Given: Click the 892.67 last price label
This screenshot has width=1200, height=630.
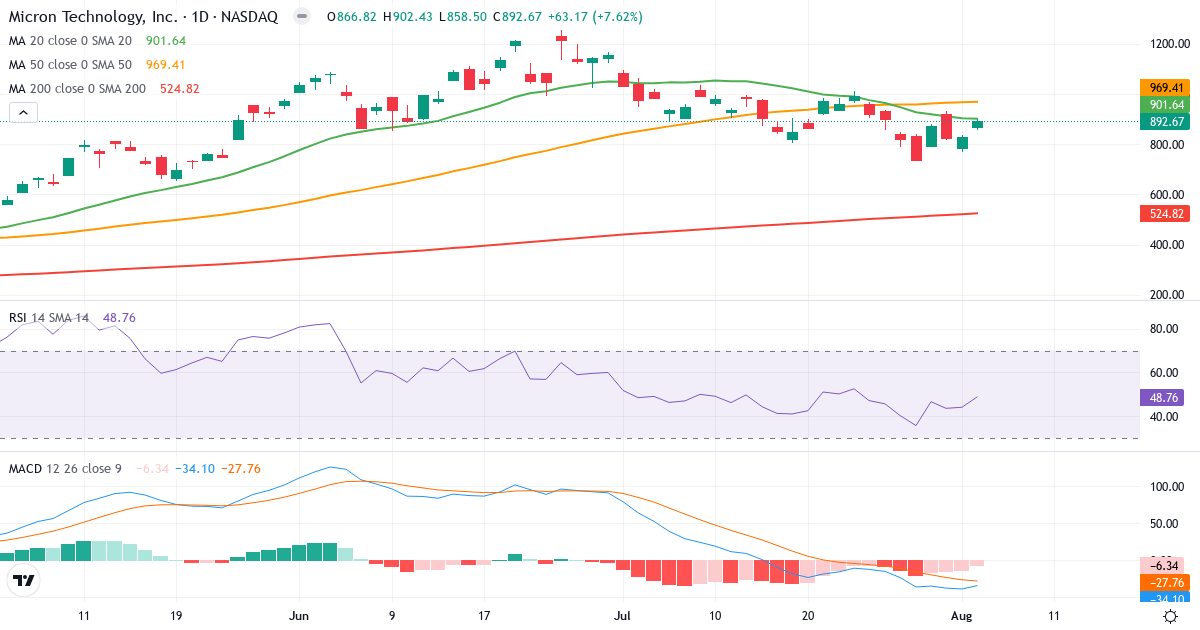Looking at the screenshot, I should pyautogui.click(x=1163, y=121).
